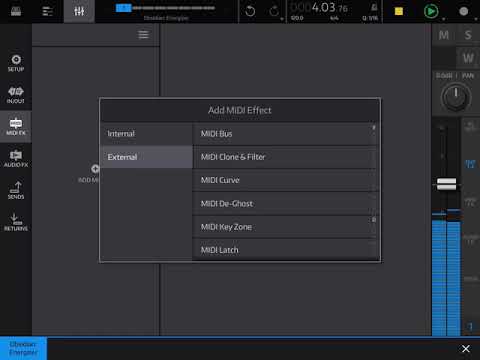The height and width of the screenshot is (360, 480).
Task: Click the Add MIDI effect plus icon
Action: tap(95, 169)
